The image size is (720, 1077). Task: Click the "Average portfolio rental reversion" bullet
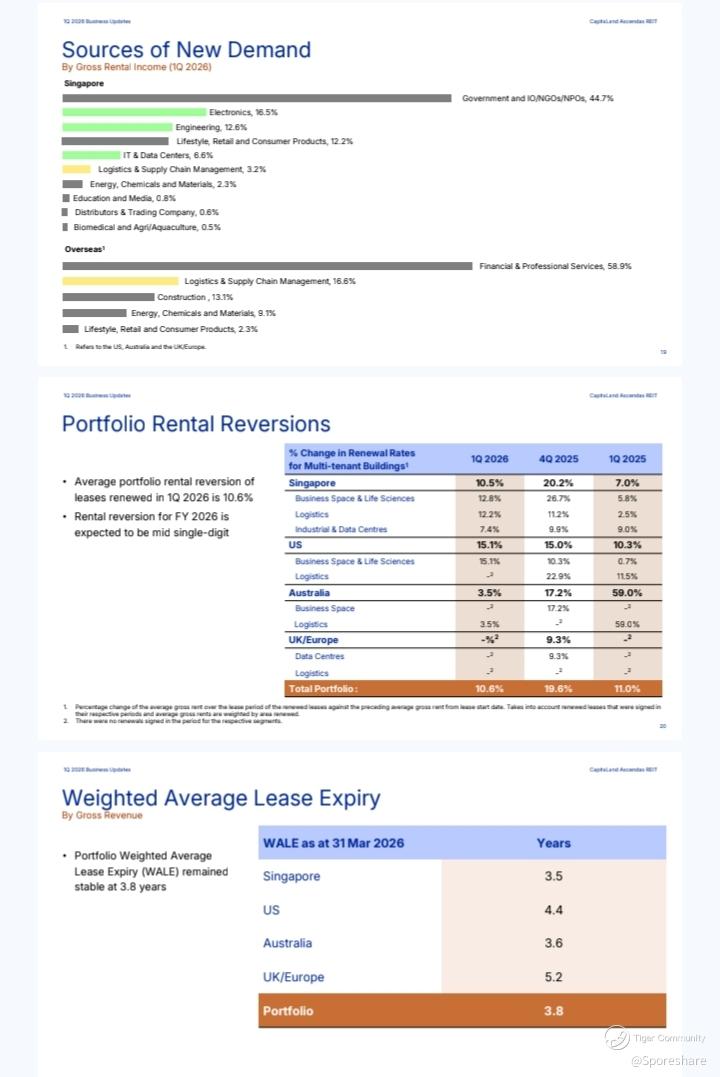(164, 490)
